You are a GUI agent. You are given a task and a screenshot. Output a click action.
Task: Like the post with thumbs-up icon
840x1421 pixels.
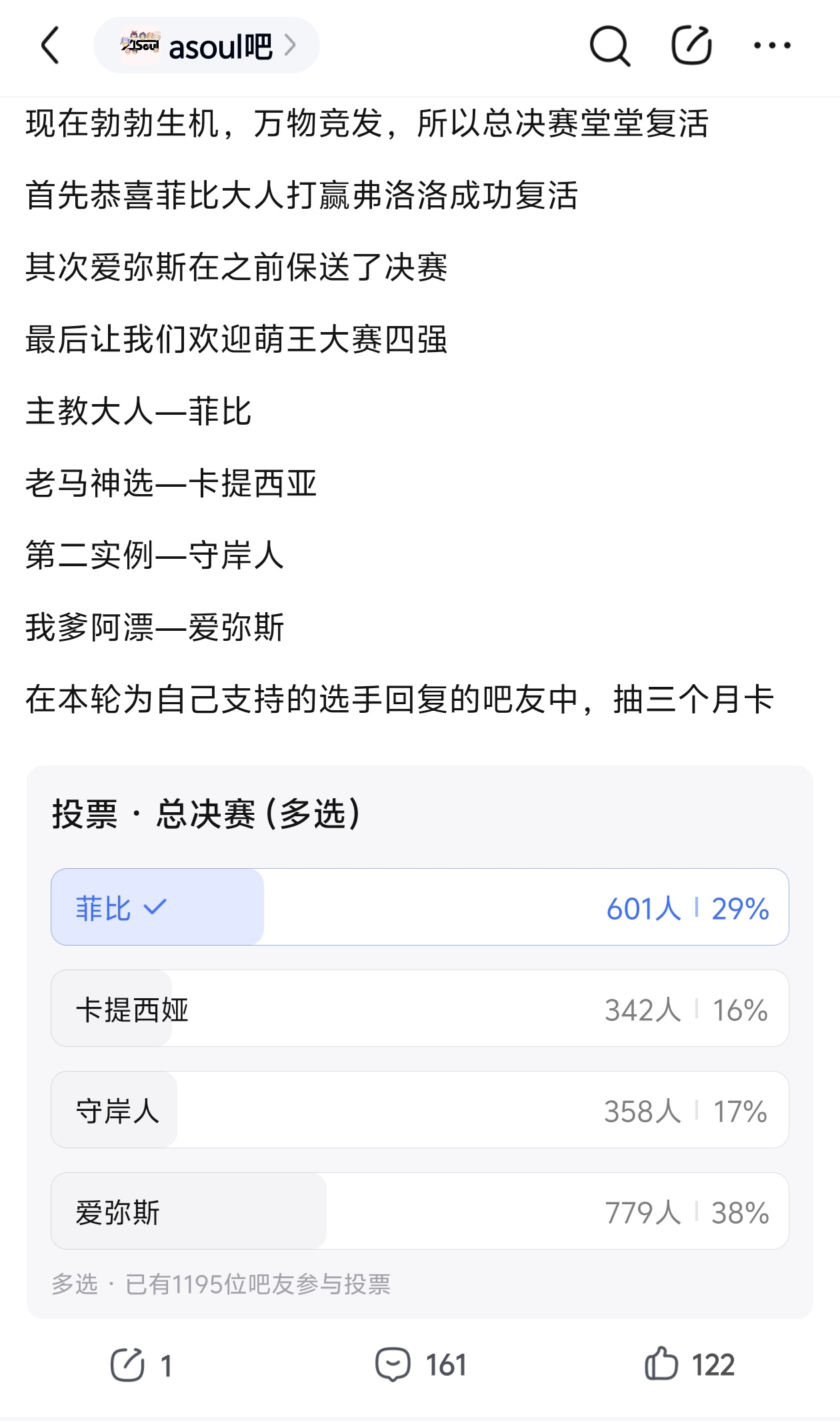tap(661, 1364)
